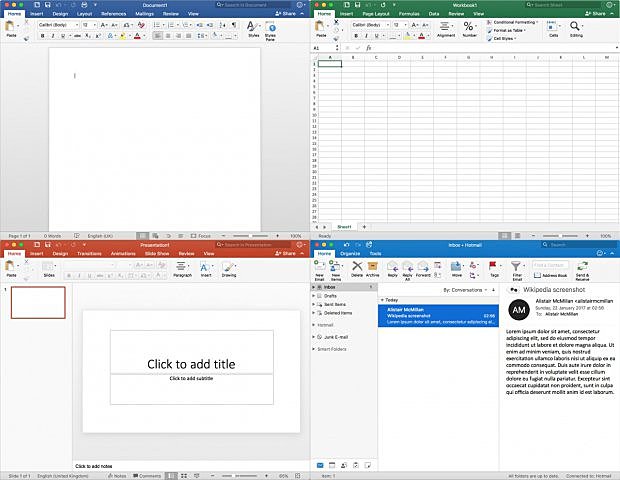Click the Share button in Excel
The height and width of the screenshot is (480, 620).
click(x=595, y=14)
